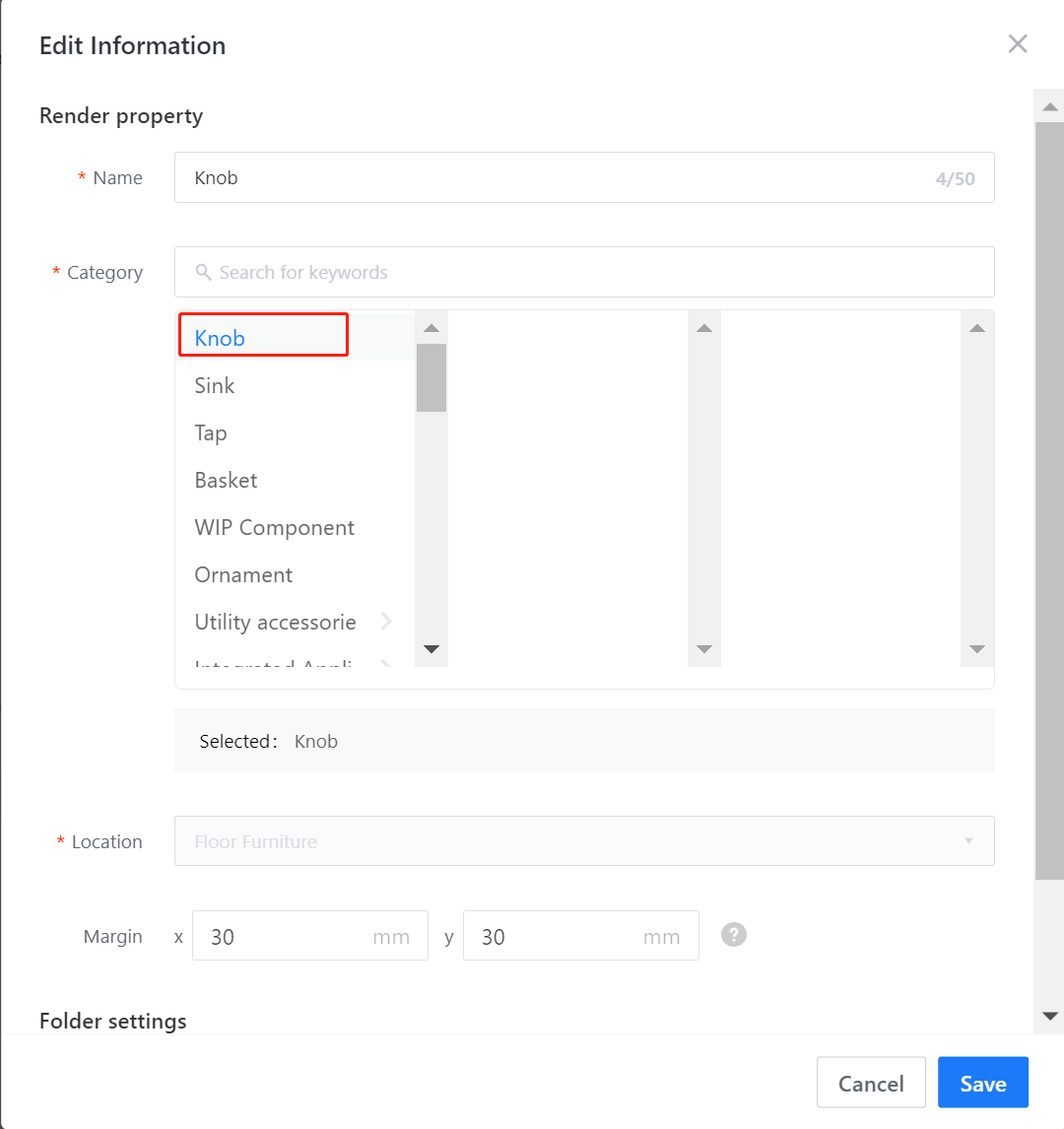This screenshot has height=1129, width=1064.
Task: Click the Margin help question mark icon
Action: pyautogui.click(x=734, y=934)
